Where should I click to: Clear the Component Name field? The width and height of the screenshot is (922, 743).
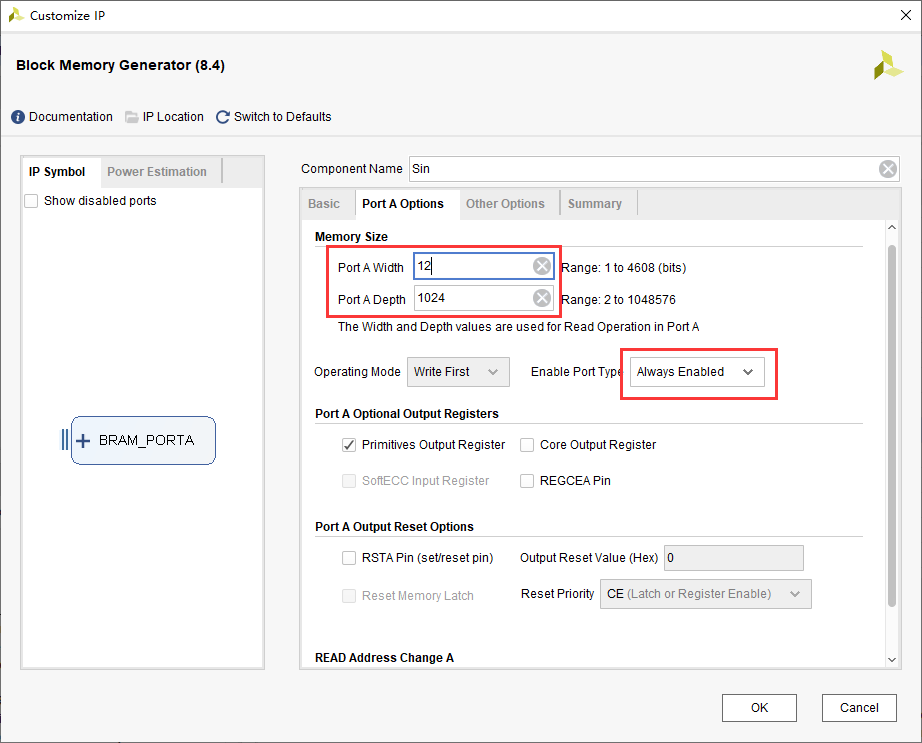click(887, 169)
